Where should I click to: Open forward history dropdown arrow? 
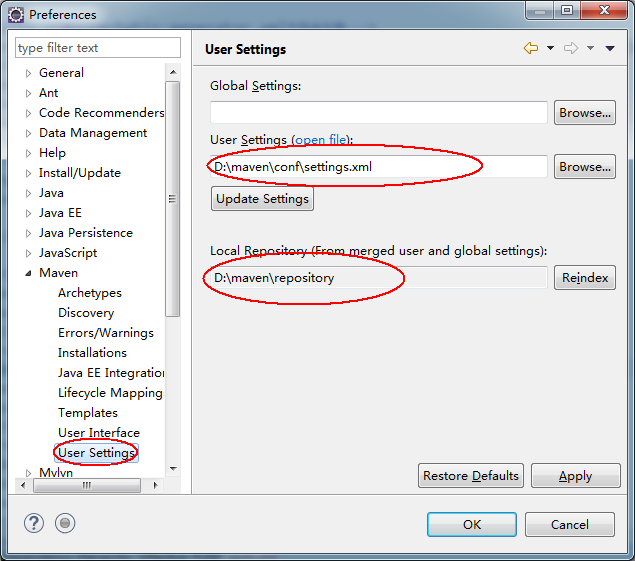pos(590,49)
